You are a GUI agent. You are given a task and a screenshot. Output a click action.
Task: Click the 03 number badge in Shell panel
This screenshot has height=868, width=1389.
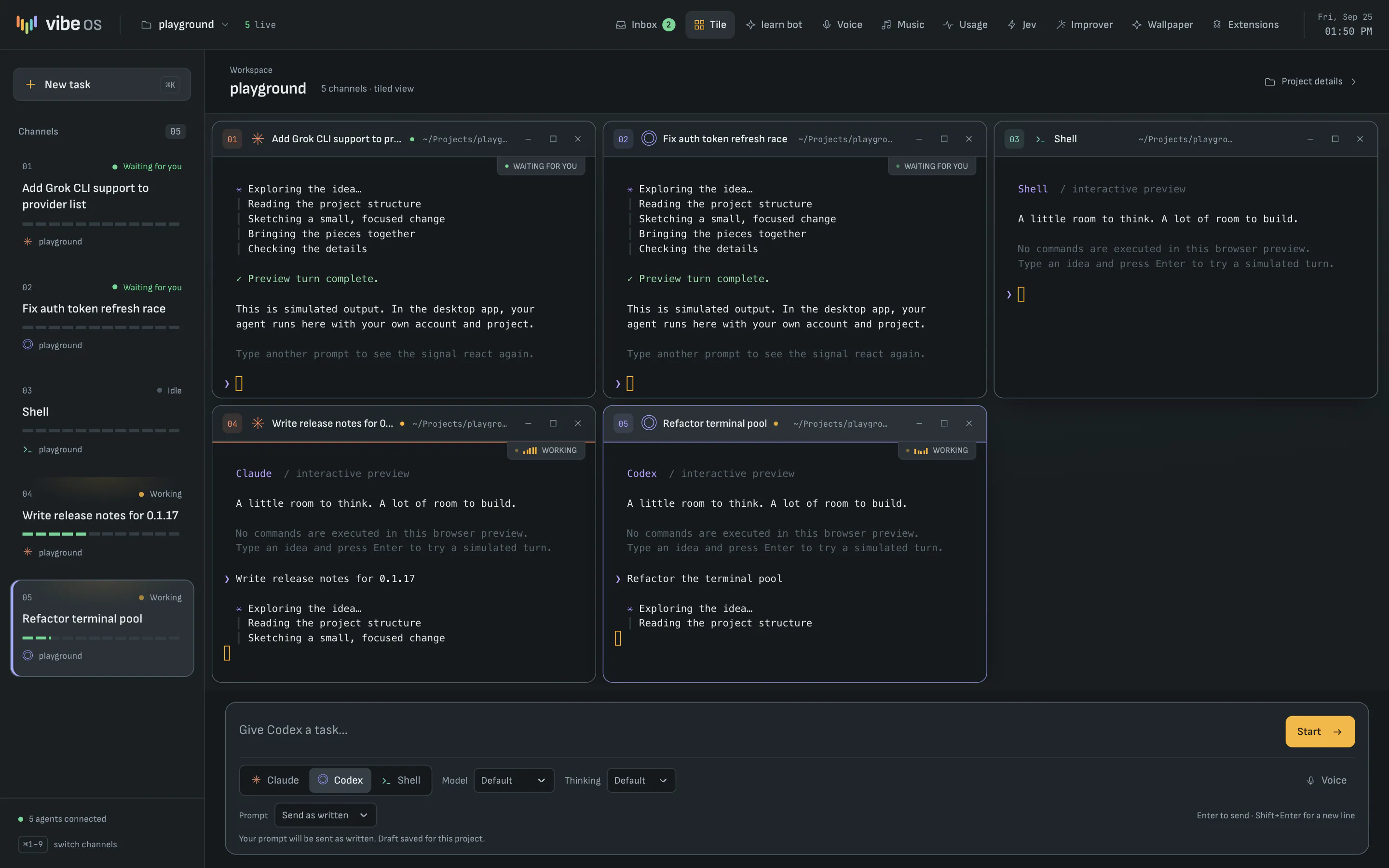1014,139
